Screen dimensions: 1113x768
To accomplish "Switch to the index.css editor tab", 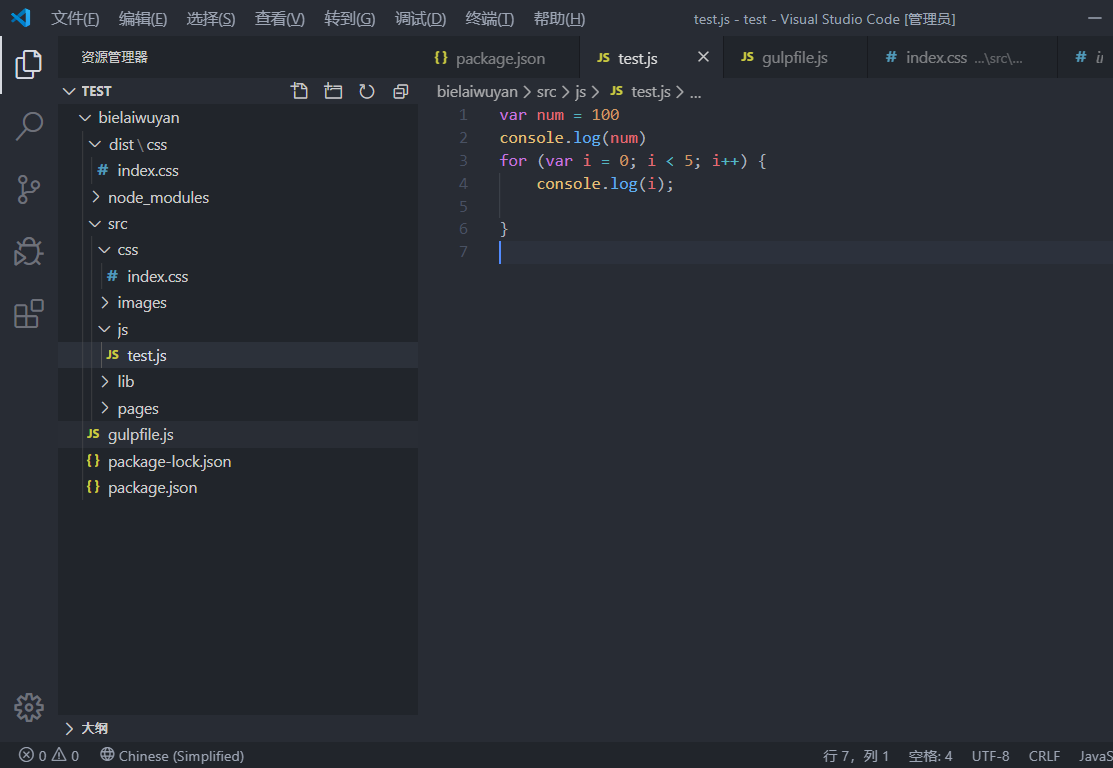I will tap(962, 57).
